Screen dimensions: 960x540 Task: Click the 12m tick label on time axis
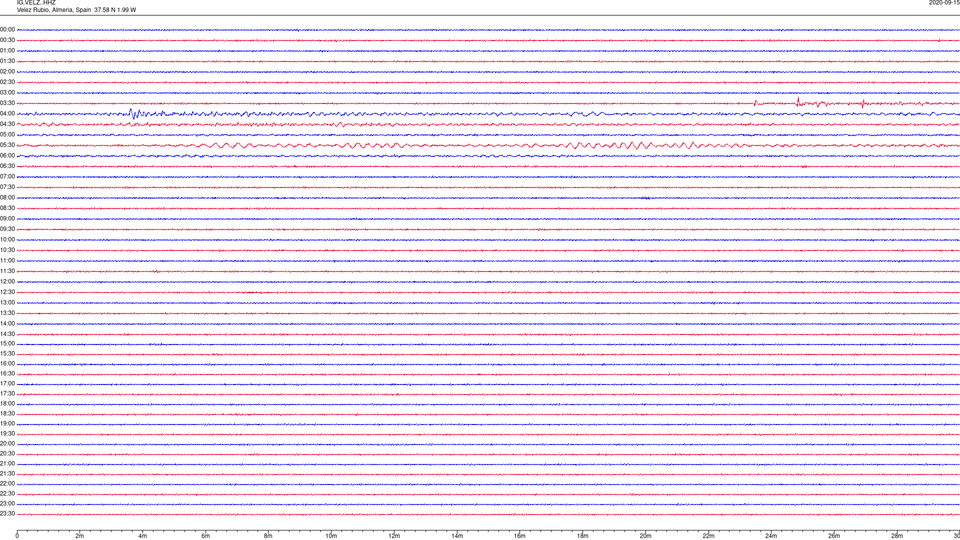[394, 536]
